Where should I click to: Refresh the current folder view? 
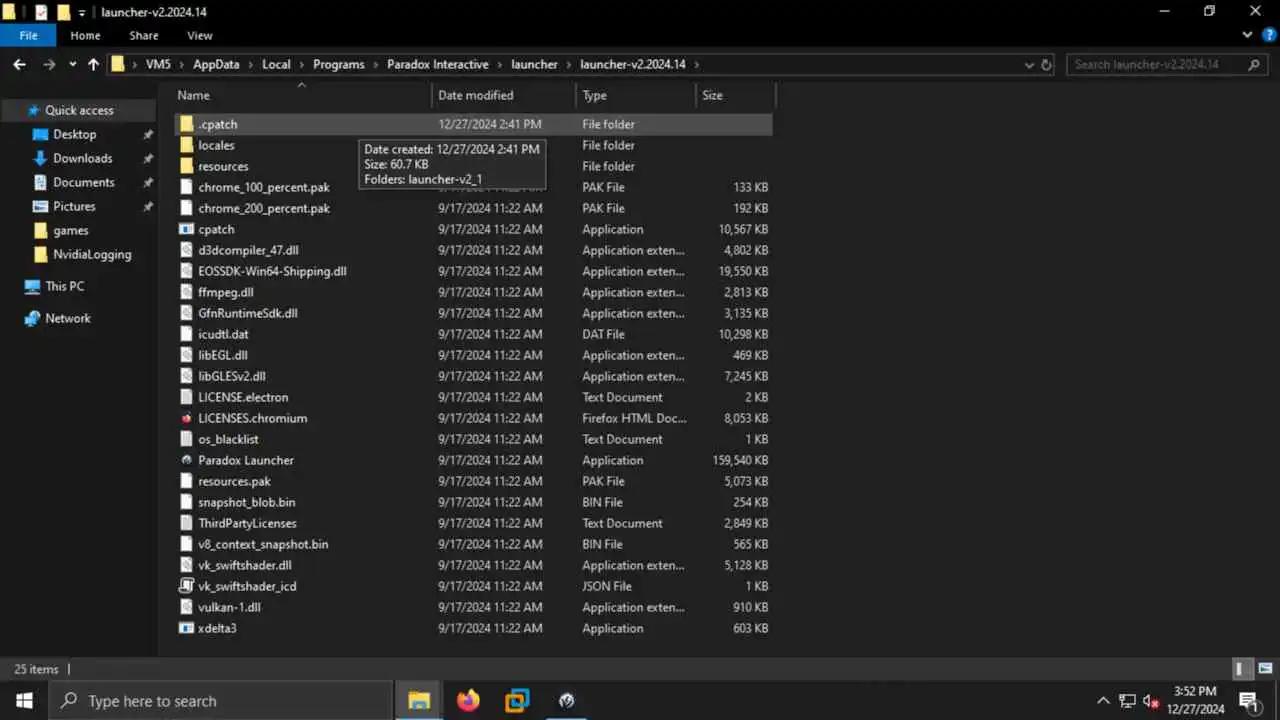pyautogui.click(x=1047, y=64)
